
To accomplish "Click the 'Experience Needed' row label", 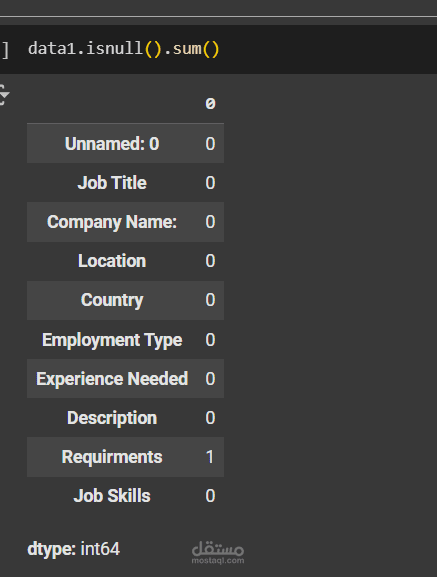I will point(112,379).
